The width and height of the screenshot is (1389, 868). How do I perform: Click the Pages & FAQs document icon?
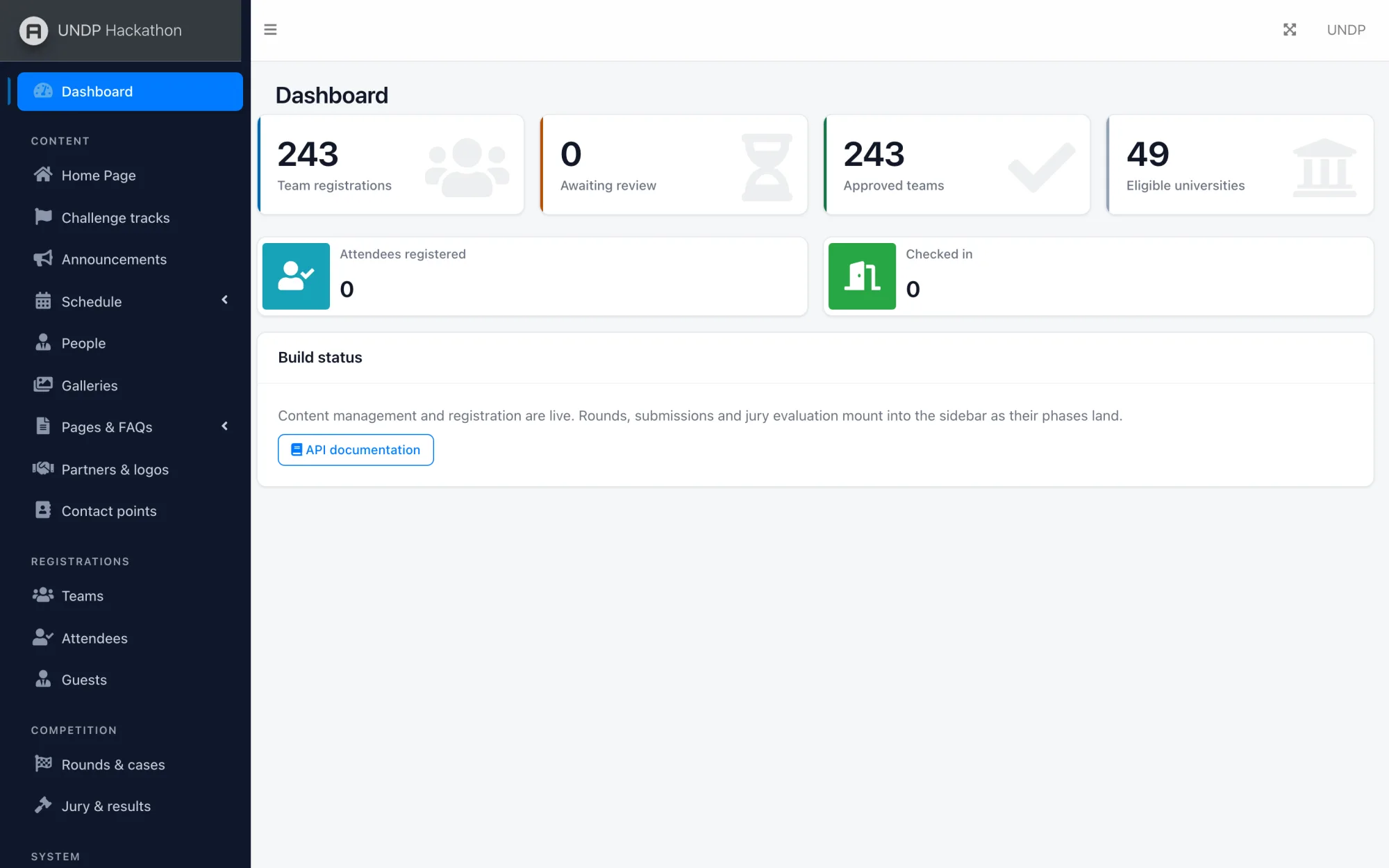(43, 426)
